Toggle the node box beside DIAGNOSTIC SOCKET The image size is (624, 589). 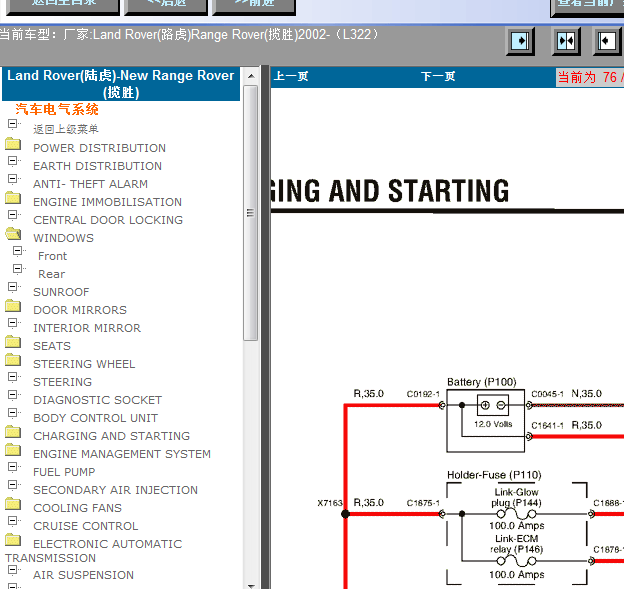12,395
